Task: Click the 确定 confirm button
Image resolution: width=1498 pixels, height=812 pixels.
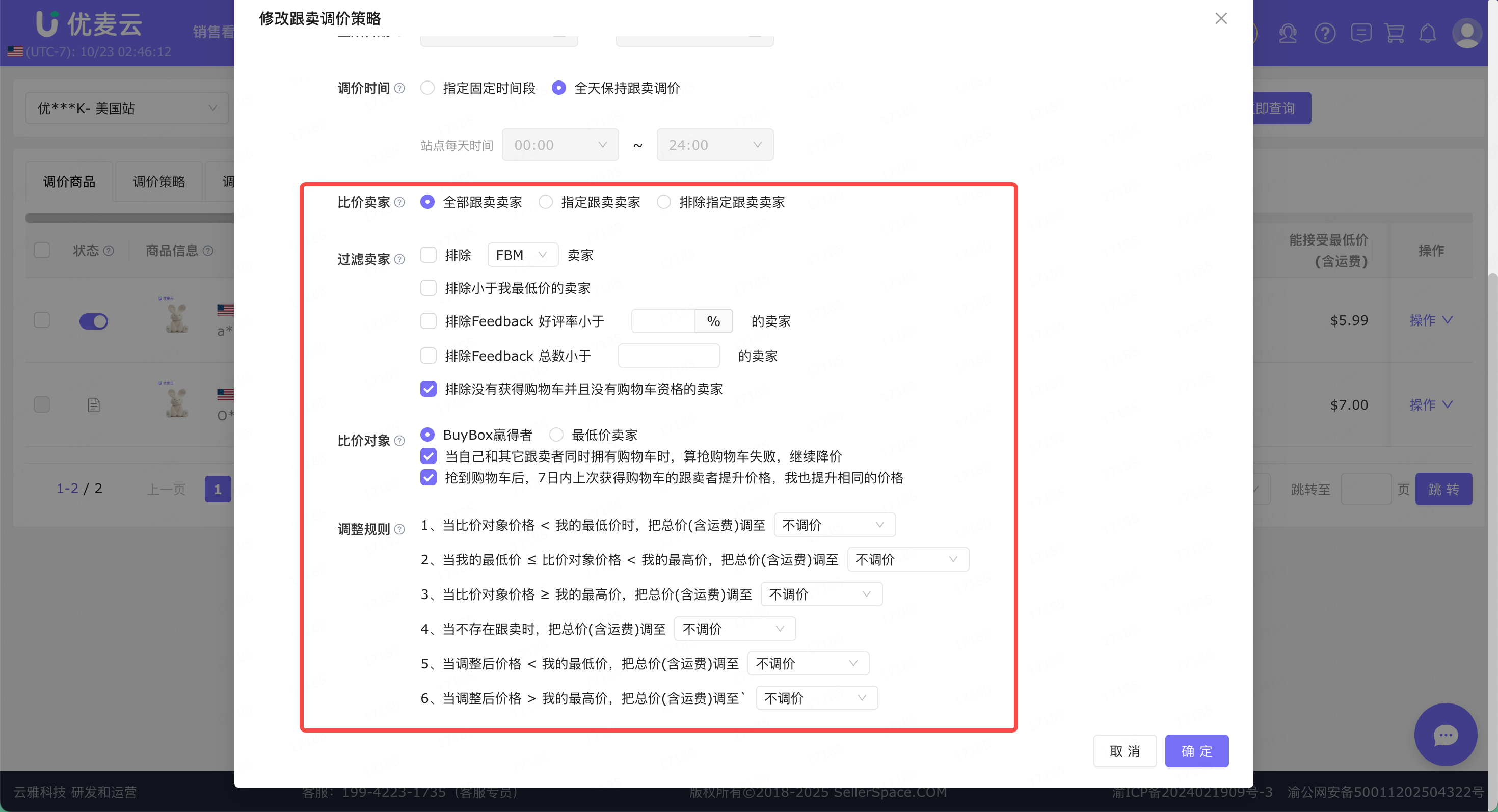Action: 1196,751
